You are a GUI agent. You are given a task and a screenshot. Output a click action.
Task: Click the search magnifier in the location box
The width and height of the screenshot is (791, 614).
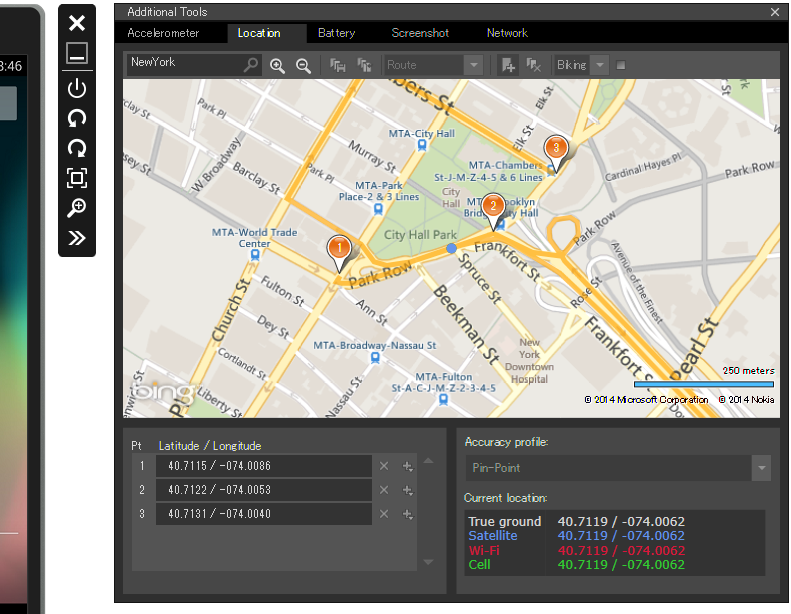251,65
